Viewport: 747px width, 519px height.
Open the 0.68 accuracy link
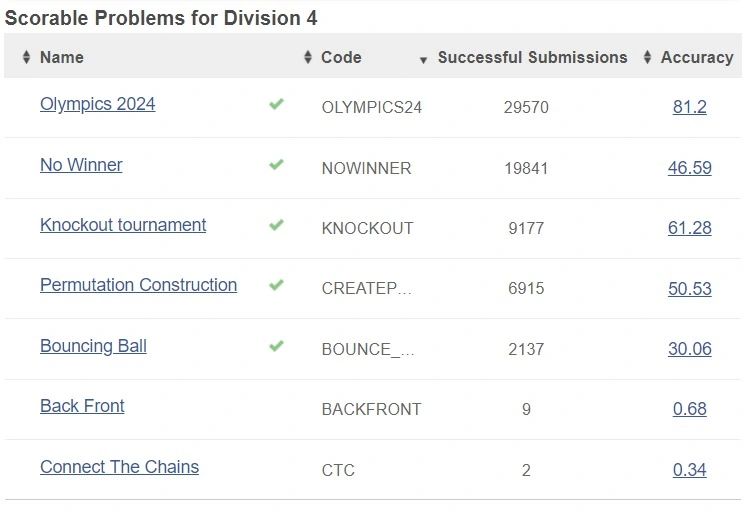point(689,409)
